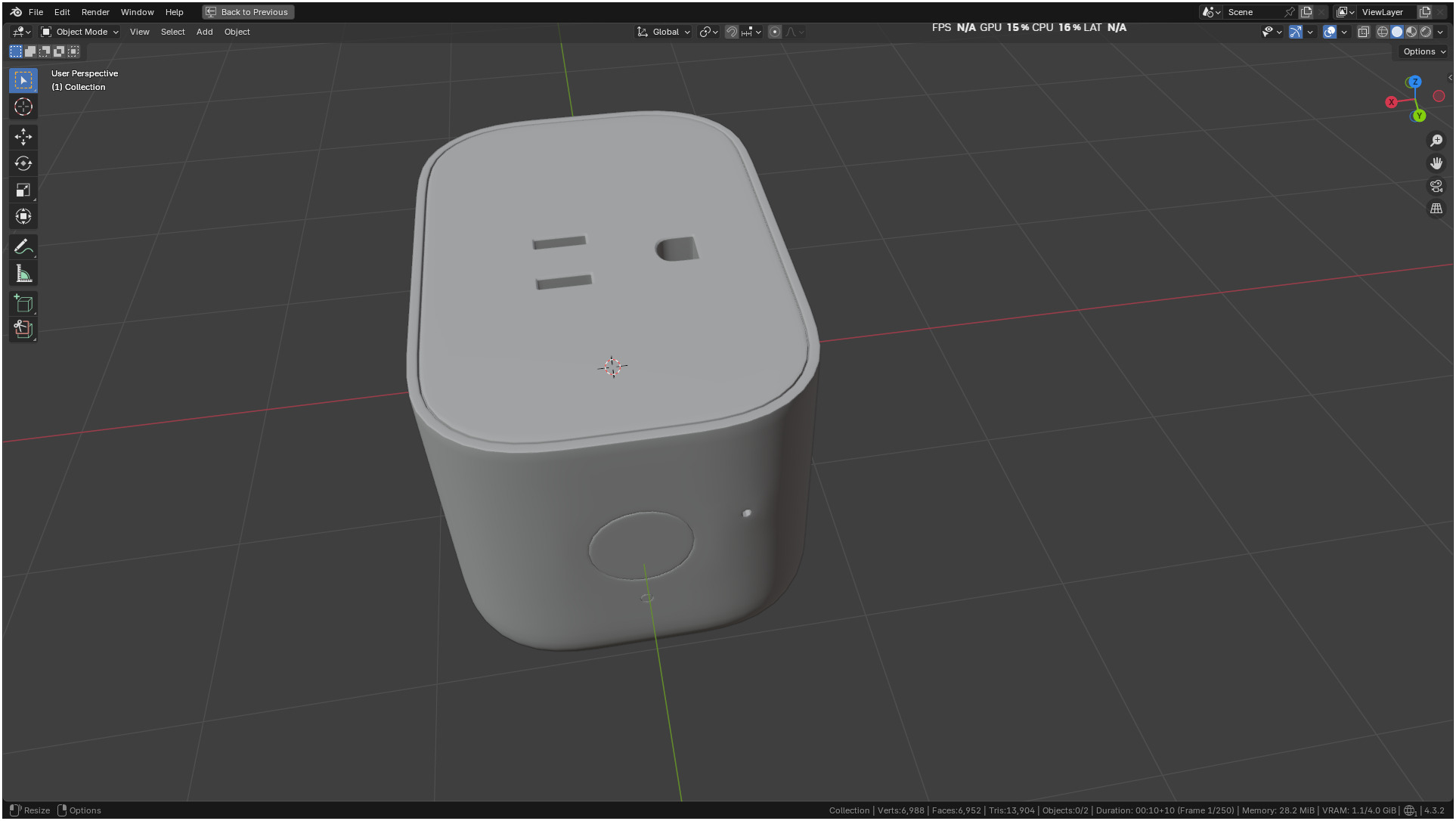Open object visibility and selectability dropdown

[1272, 32]
